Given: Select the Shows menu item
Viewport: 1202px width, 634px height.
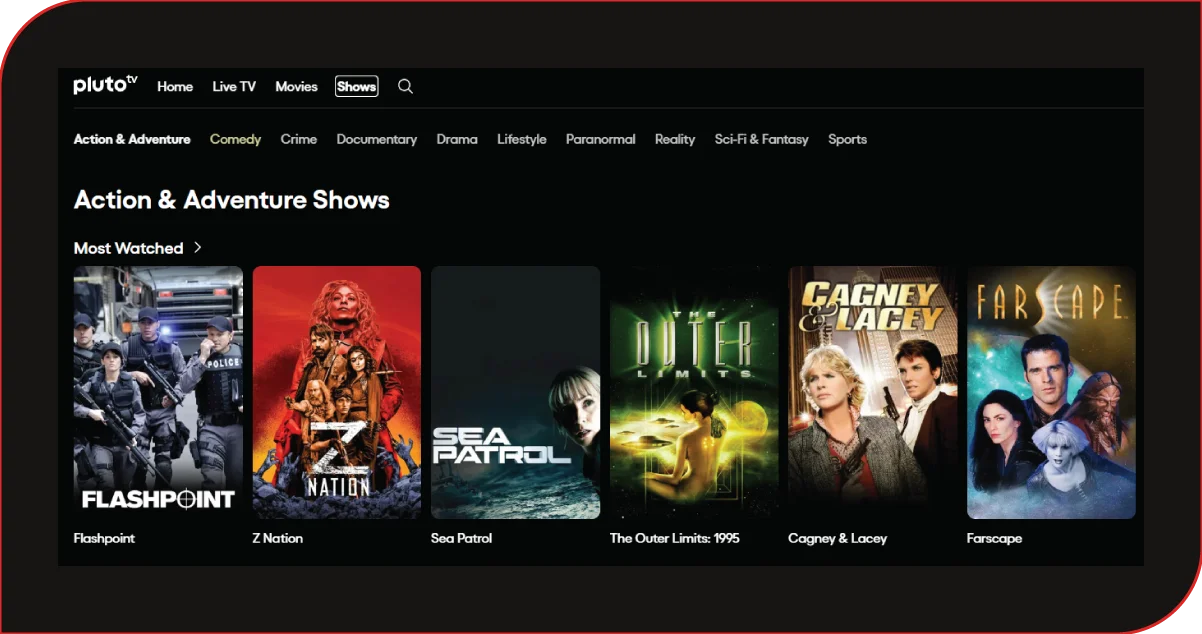Looking at the screenshot, I should tap(356, 87).
